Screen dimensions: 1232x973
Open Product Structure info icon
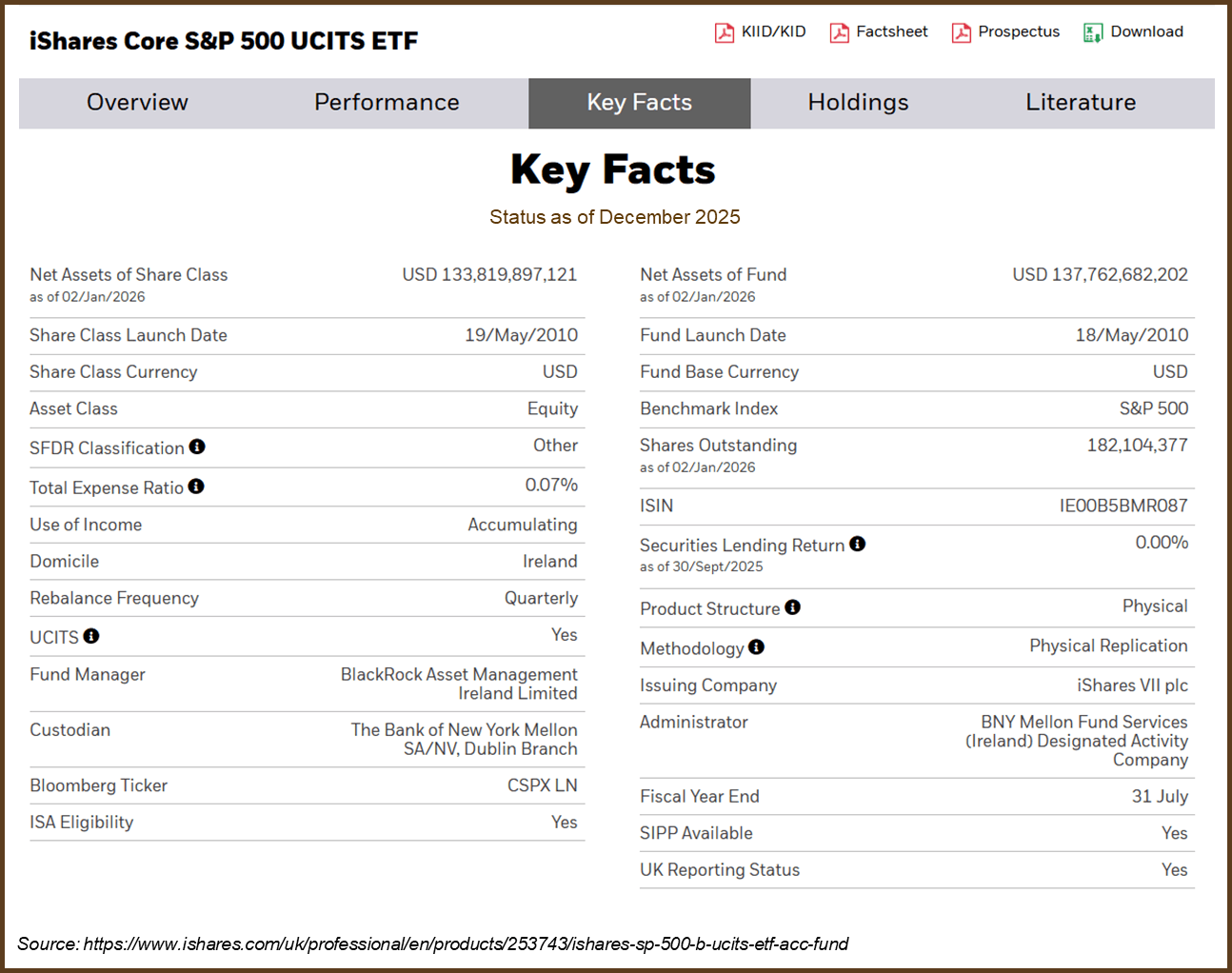(793, 607)
